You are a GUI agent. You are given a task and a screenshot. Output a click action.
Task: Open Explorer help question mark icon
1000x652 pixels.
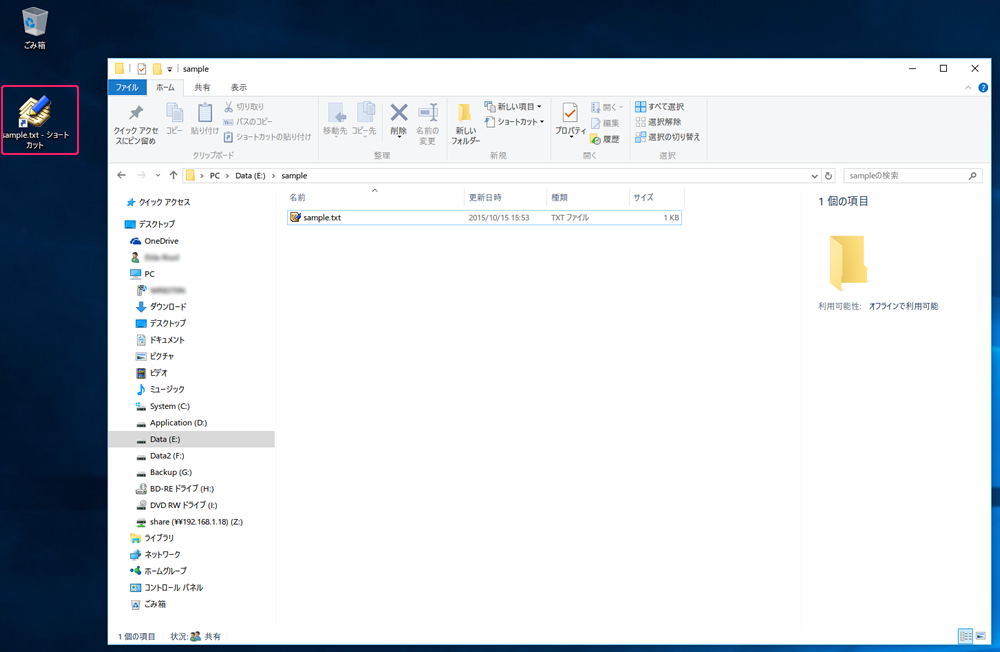(983, 87)
